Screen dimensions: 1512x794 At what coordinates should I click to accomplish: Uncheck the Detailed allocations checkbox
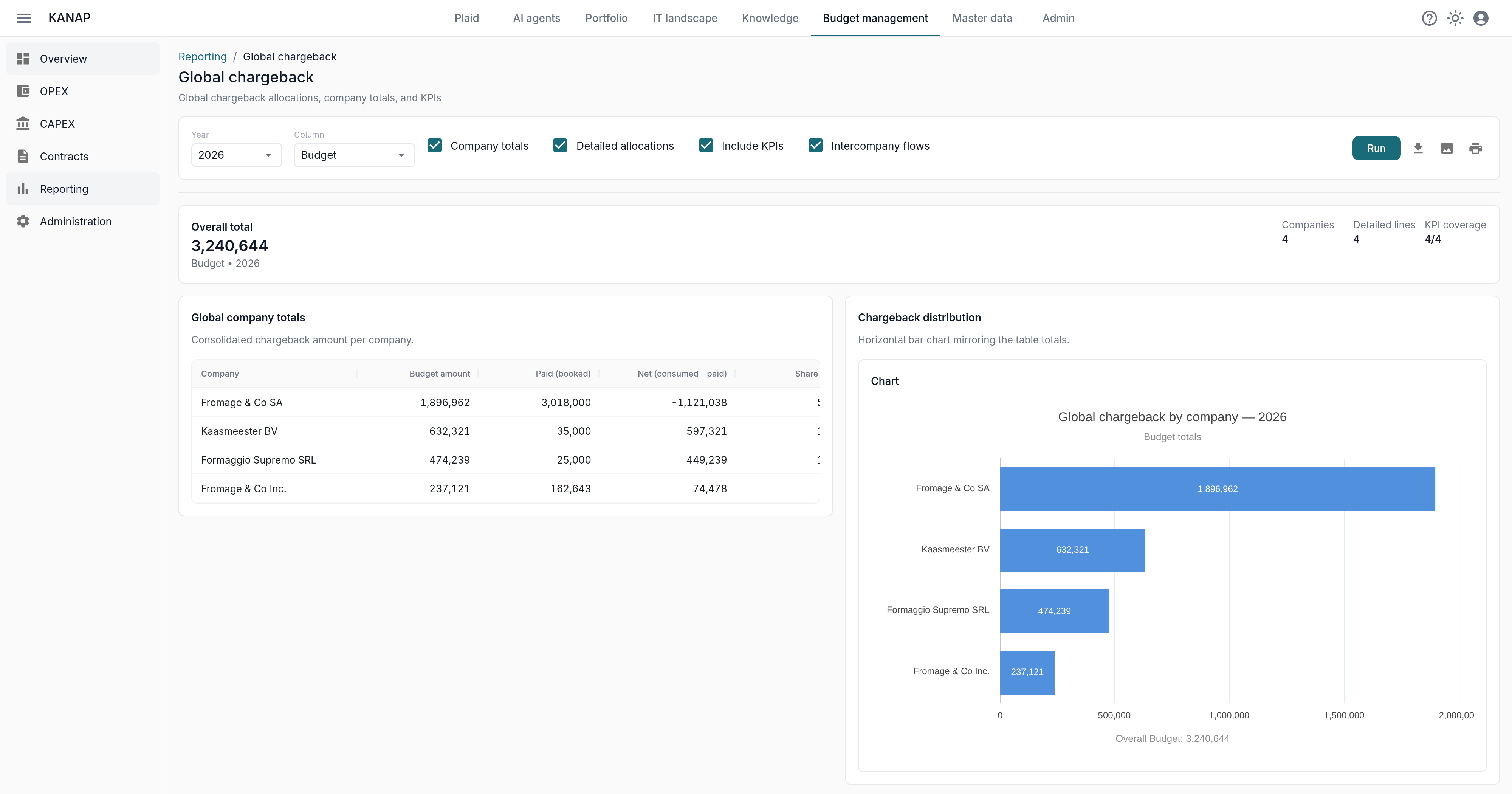560,145
